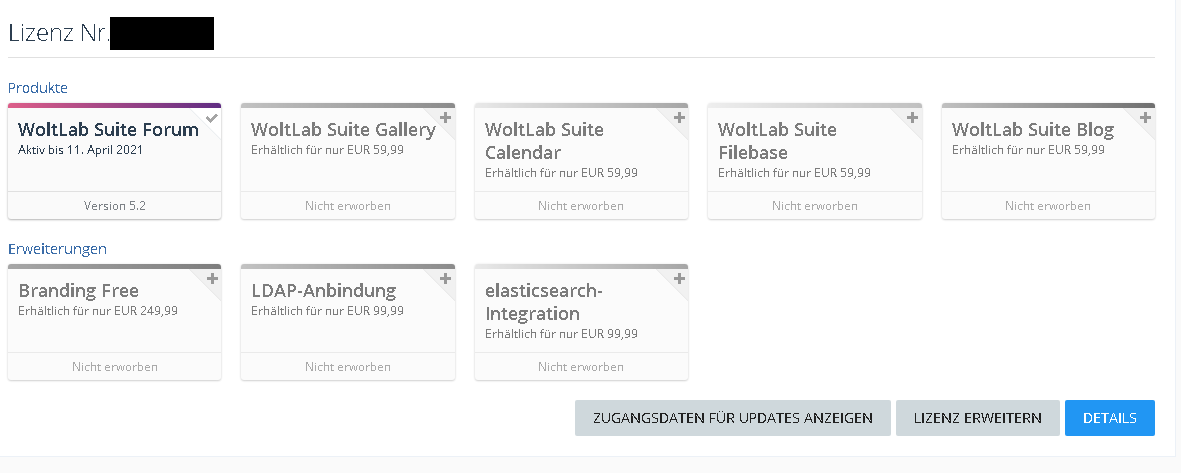Click Nicht erworben under WoltLab Suite Filebase
Viewport: 1181px width, 473px height.
tap(814, 206)
